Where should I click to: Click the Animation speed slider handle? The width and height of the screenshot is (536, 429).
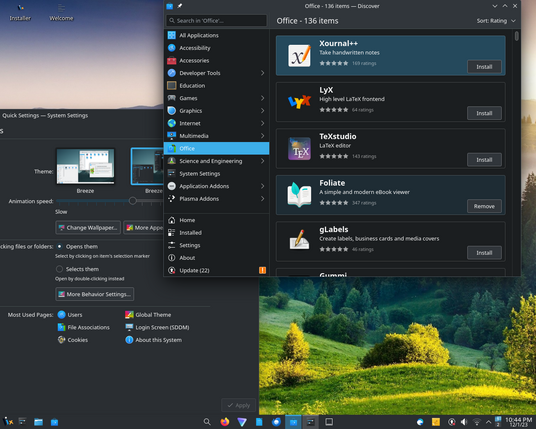pos(133,201)
